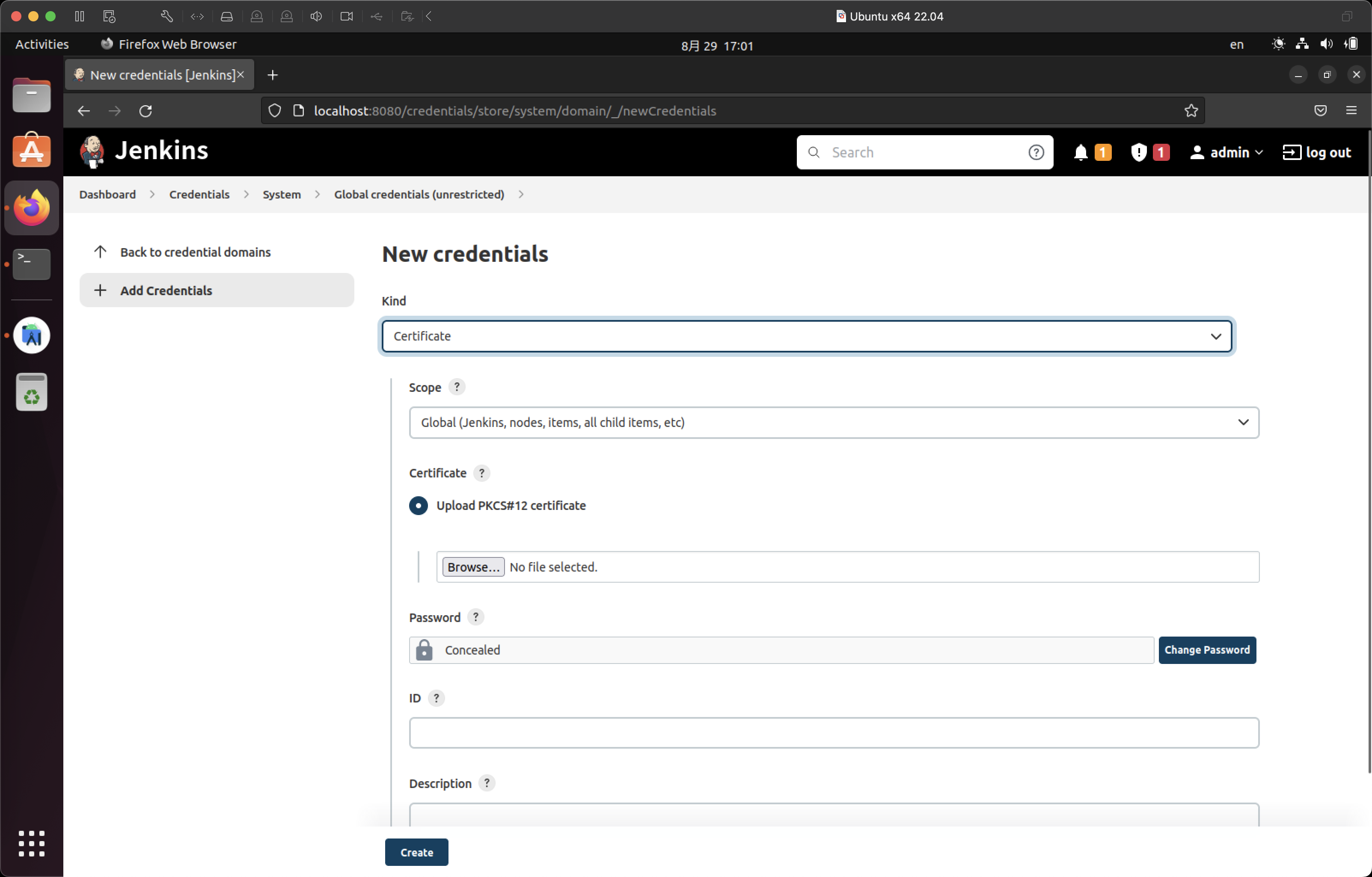The height and width of the screenshot is (877, 1372).
Task: Click the log out link
Action: (1316, 151)
